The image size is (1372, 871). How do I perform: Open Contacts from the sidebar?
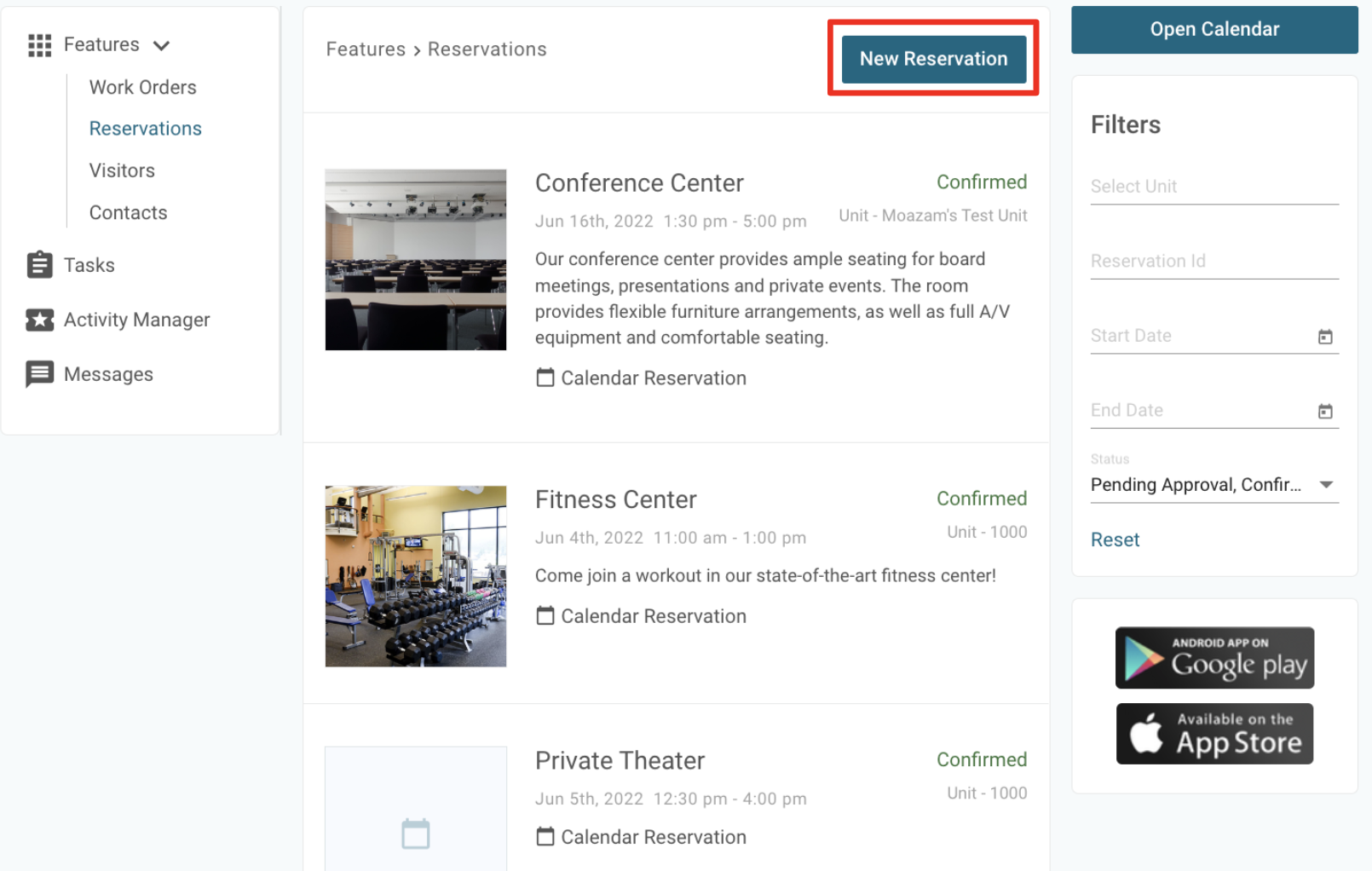[x=128, y=212]
